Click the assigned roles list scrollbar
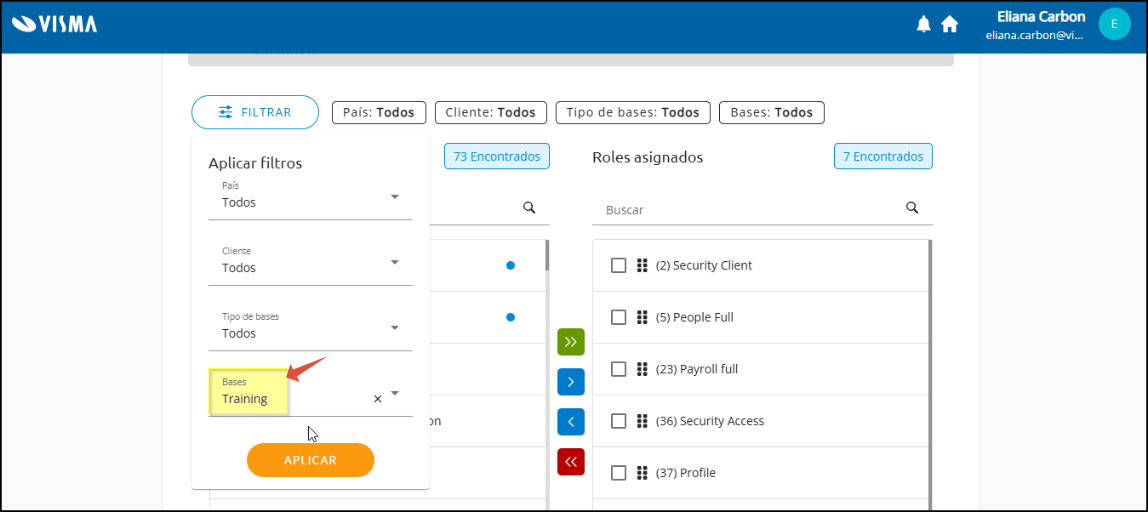 point(930,374)
